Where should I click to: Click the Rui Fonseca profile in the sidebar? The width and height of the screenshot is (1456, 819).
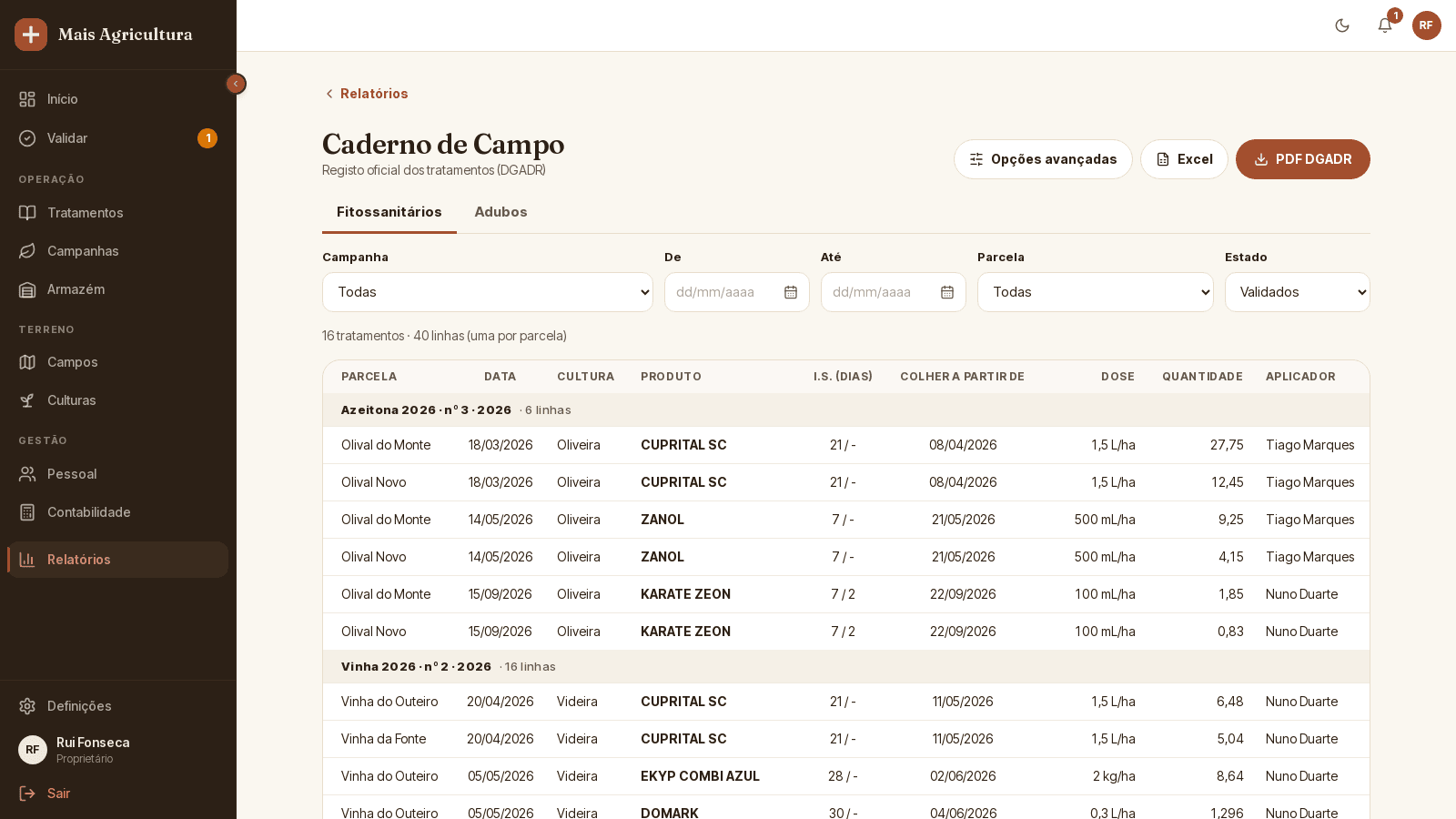coord(118,750)
